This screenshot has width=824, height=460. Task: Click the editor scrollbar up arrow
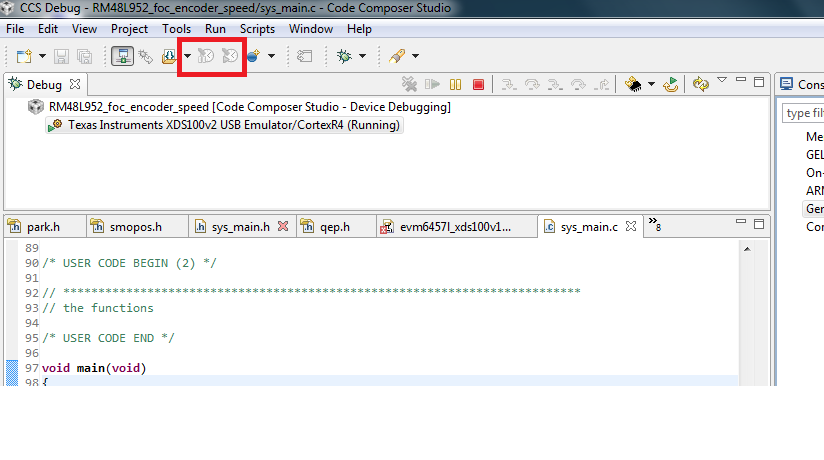pos(747,249)
